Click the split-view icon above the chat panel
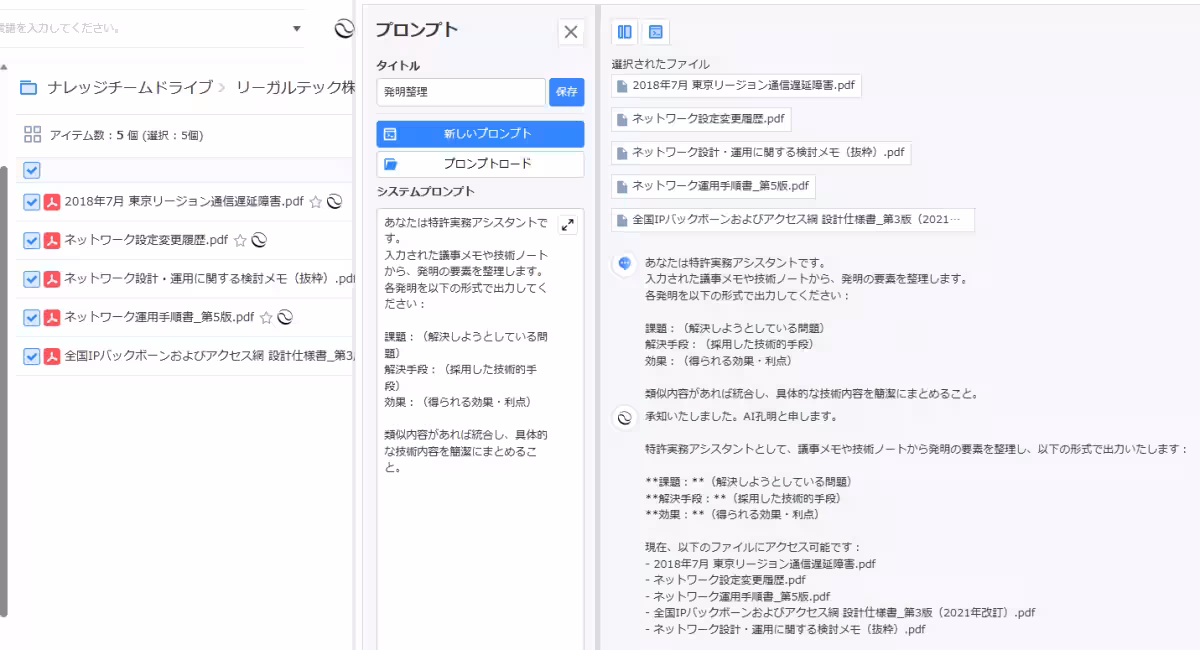This screenshot has width=1200, height=650. point(623,32)
